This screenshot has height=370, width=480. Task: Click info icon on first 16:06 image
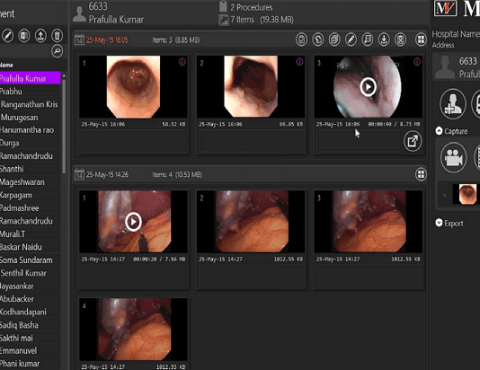(x=182, y=62)
